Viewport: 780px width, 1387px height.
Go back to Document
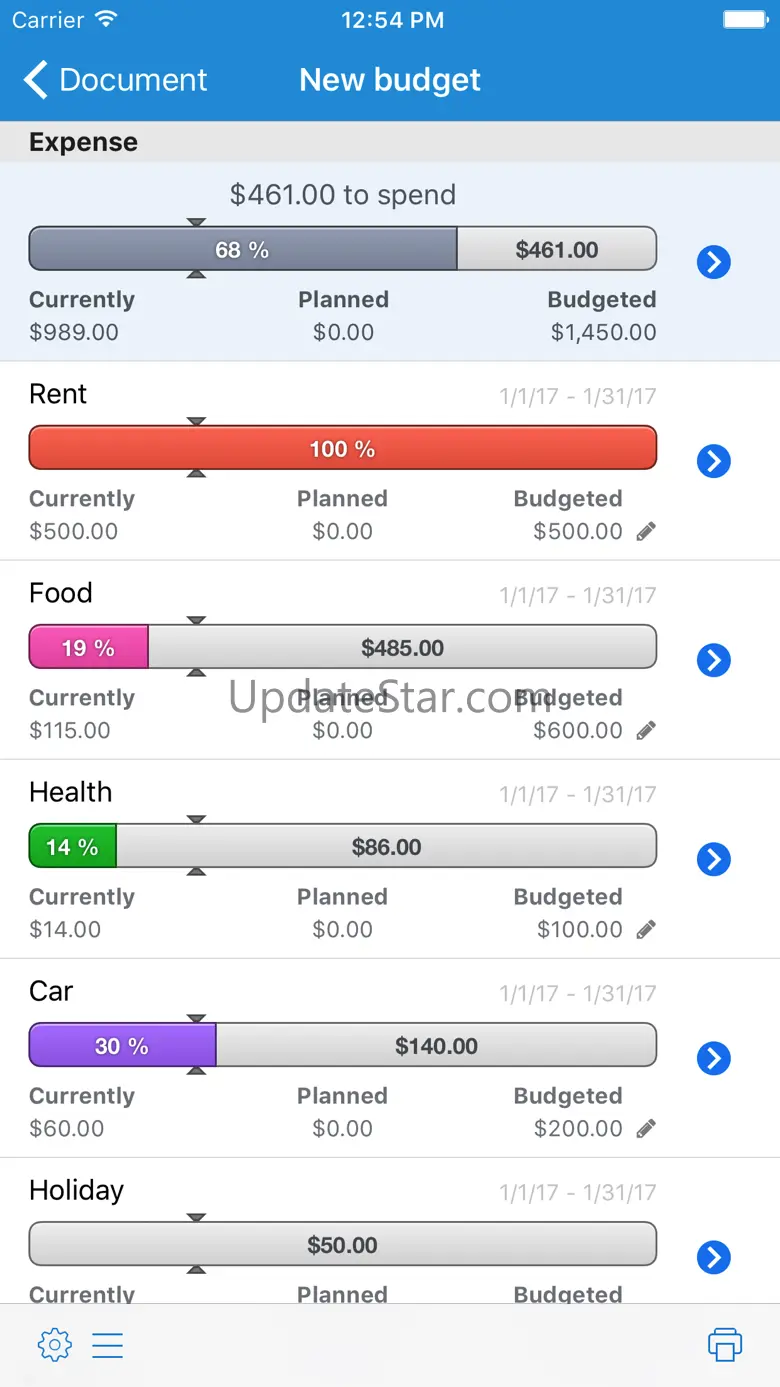[x=115, y=80]
